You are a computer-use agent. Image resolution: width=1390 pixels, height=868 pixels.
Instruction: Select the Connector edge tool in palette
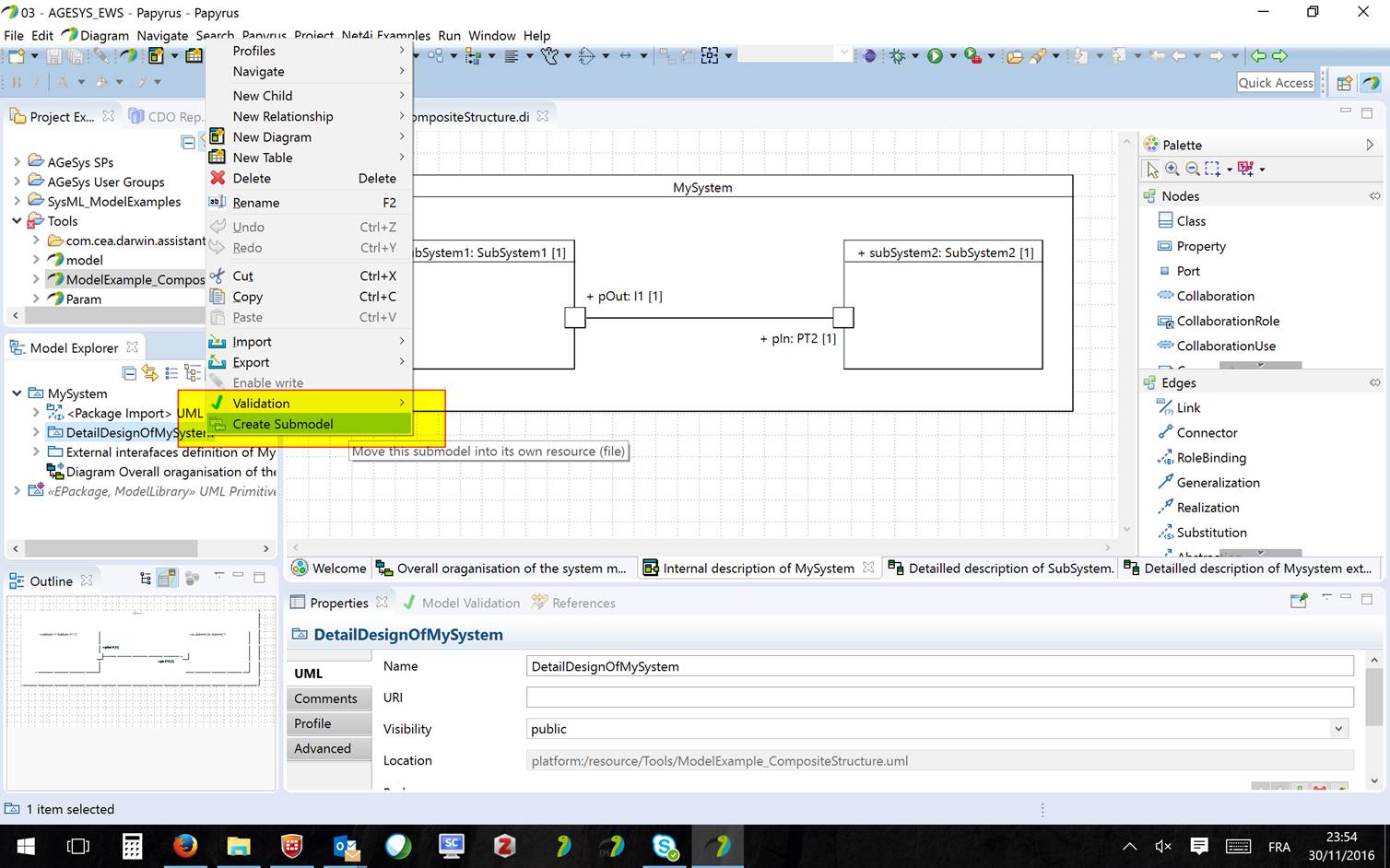pyautogui.click(x=1206, y=433)
